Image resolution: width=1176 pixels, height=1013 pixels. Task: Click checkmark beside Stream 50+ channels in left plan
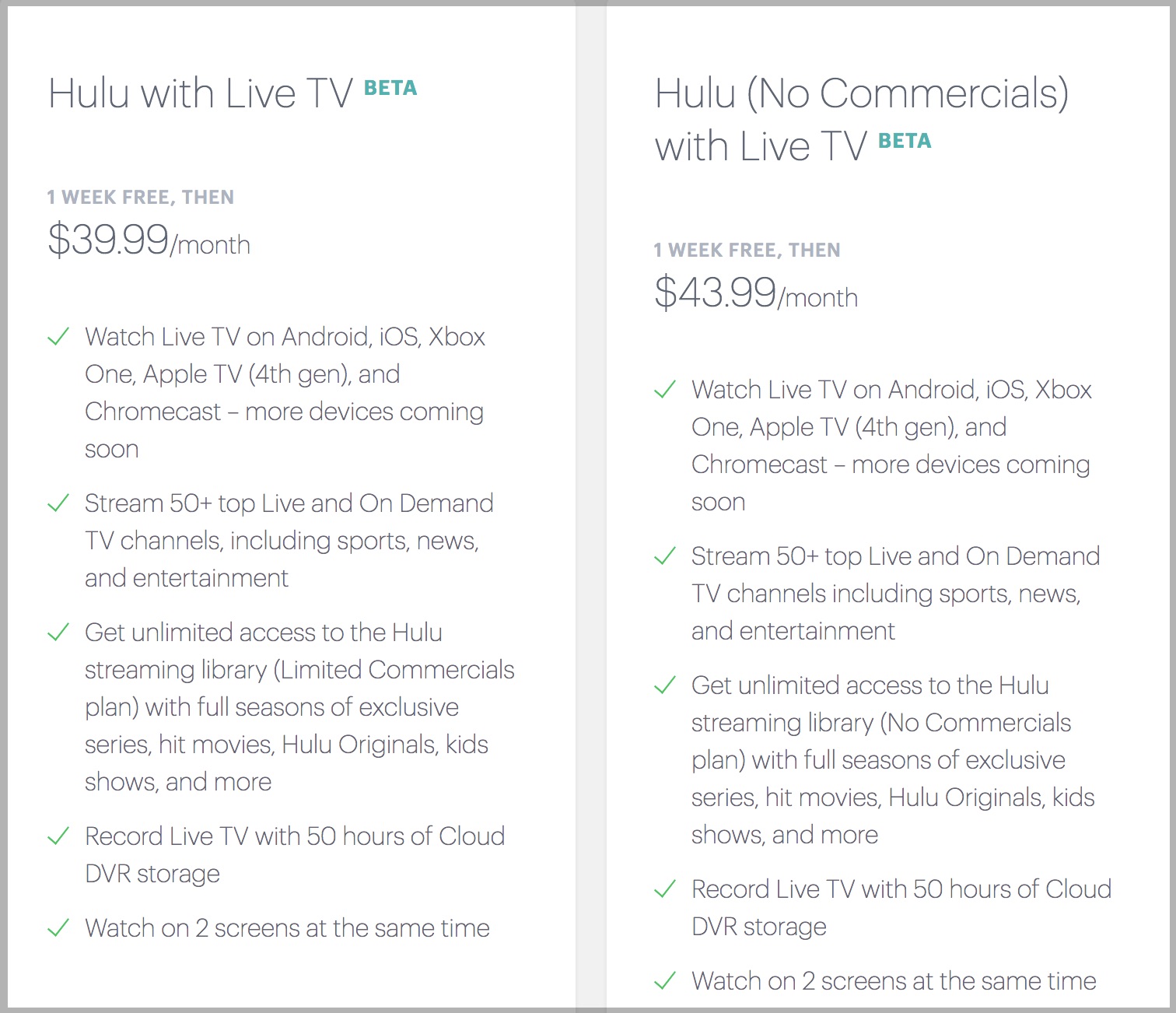[58, 503]
